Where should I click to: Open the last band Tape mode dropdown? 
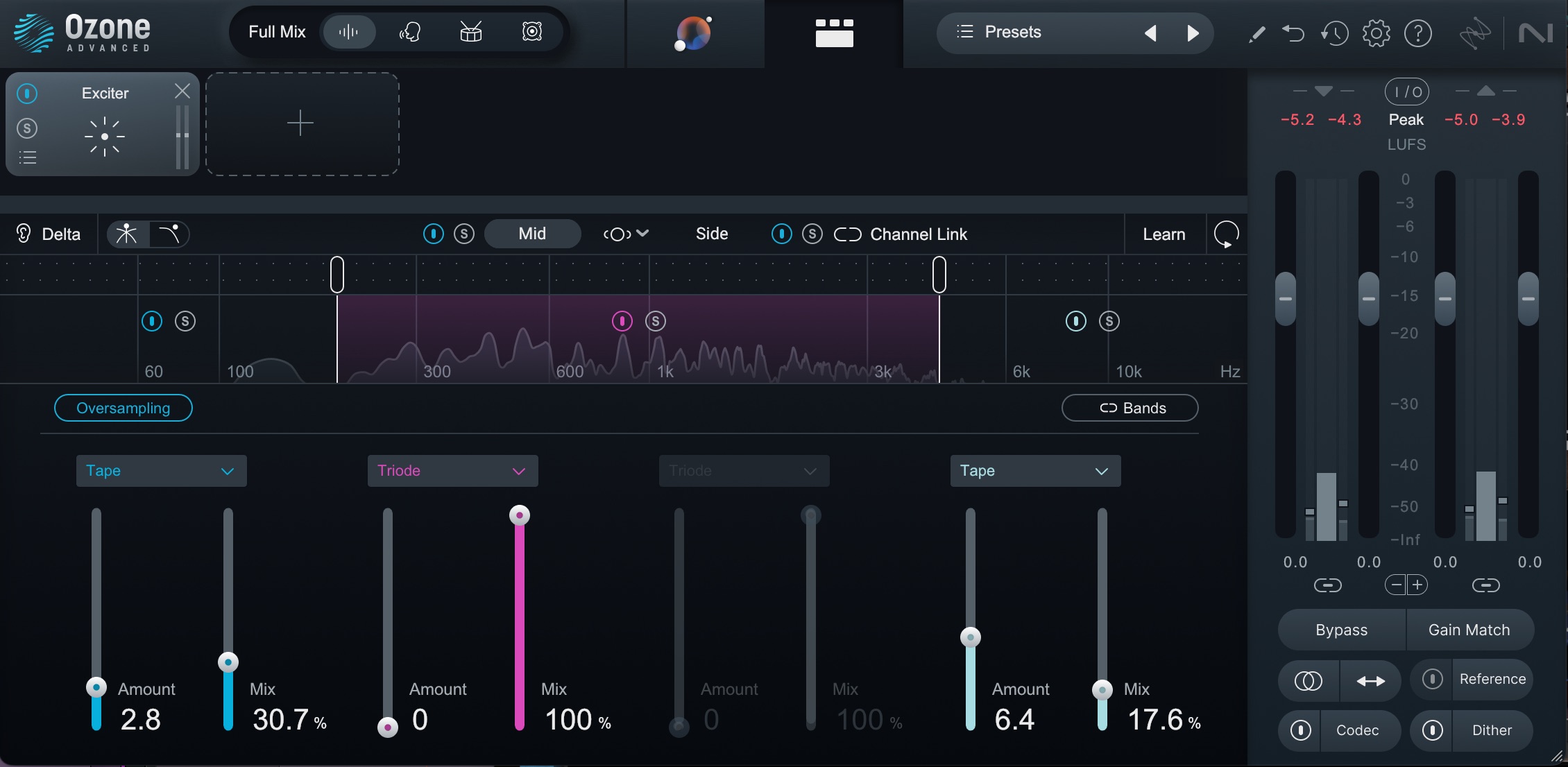pyautogui.click(x=1035, y=471)
